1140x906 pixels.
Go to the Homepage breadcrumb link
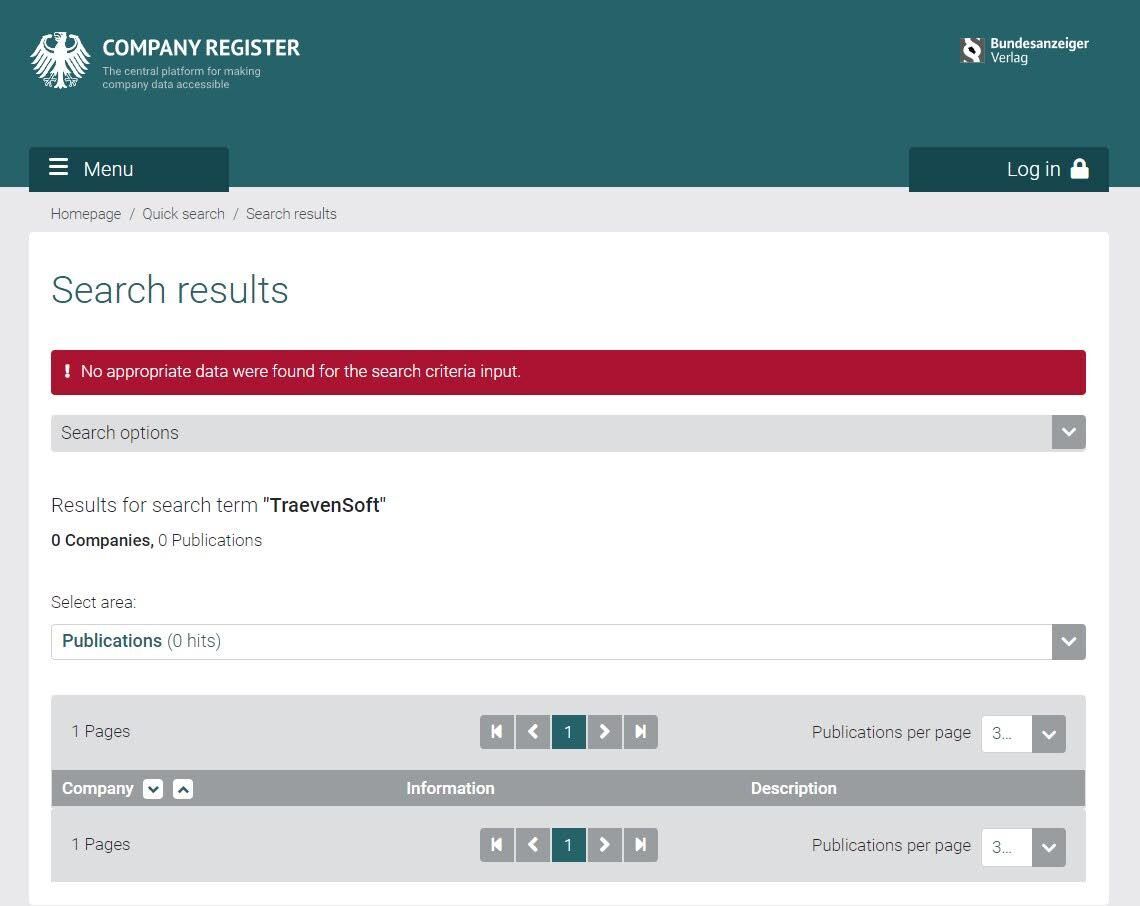pyautogui.click(x=86, y=214)
